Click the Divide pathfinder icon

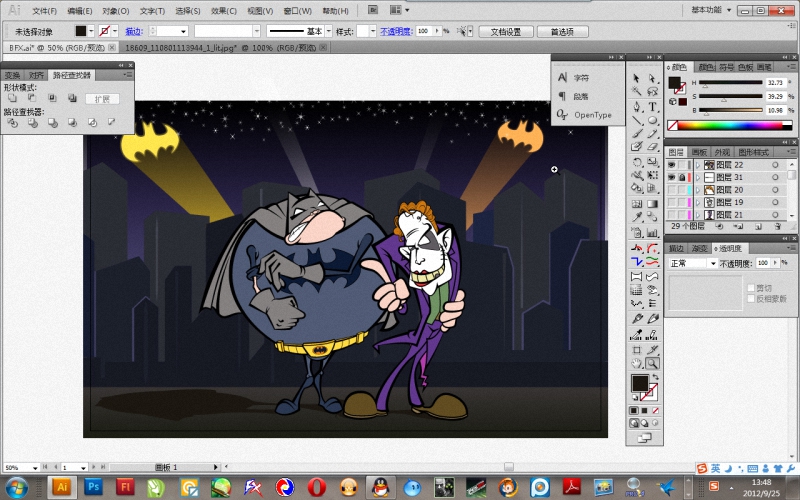(12, 122)
